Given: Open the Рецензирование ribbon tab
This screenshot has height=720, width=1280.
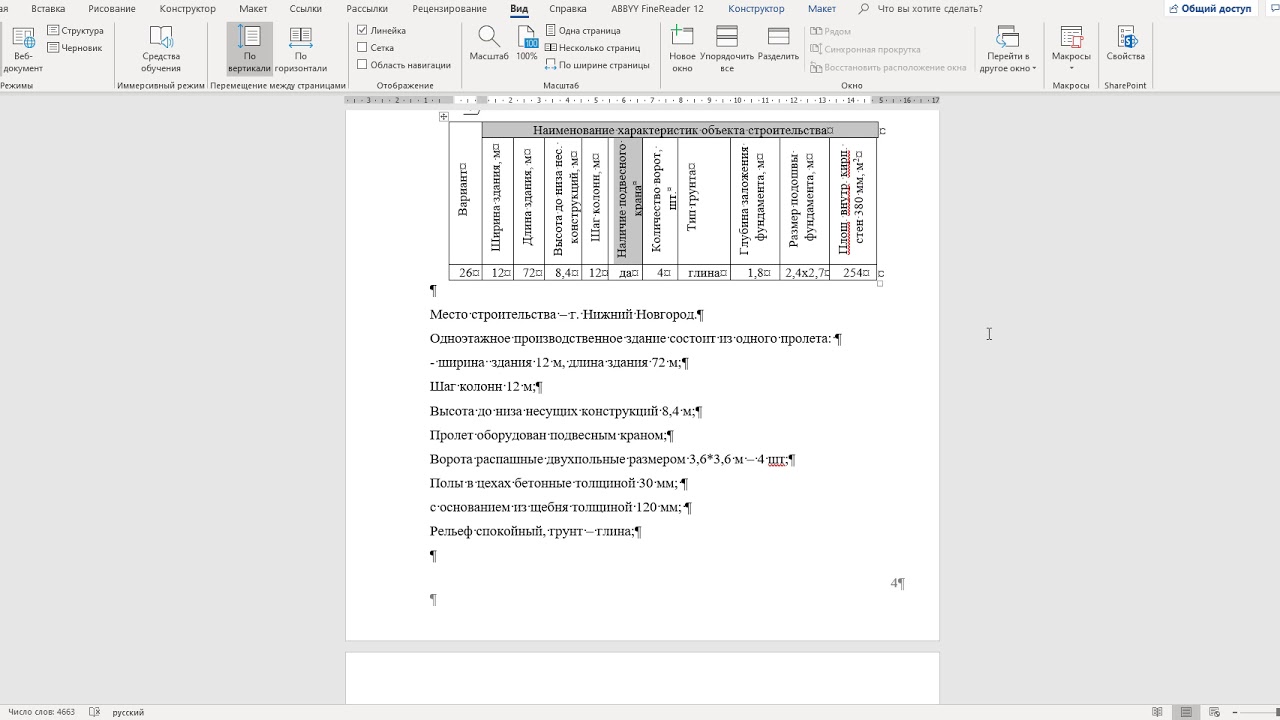Looking at the screenshot, I should (x=450, y=9).
